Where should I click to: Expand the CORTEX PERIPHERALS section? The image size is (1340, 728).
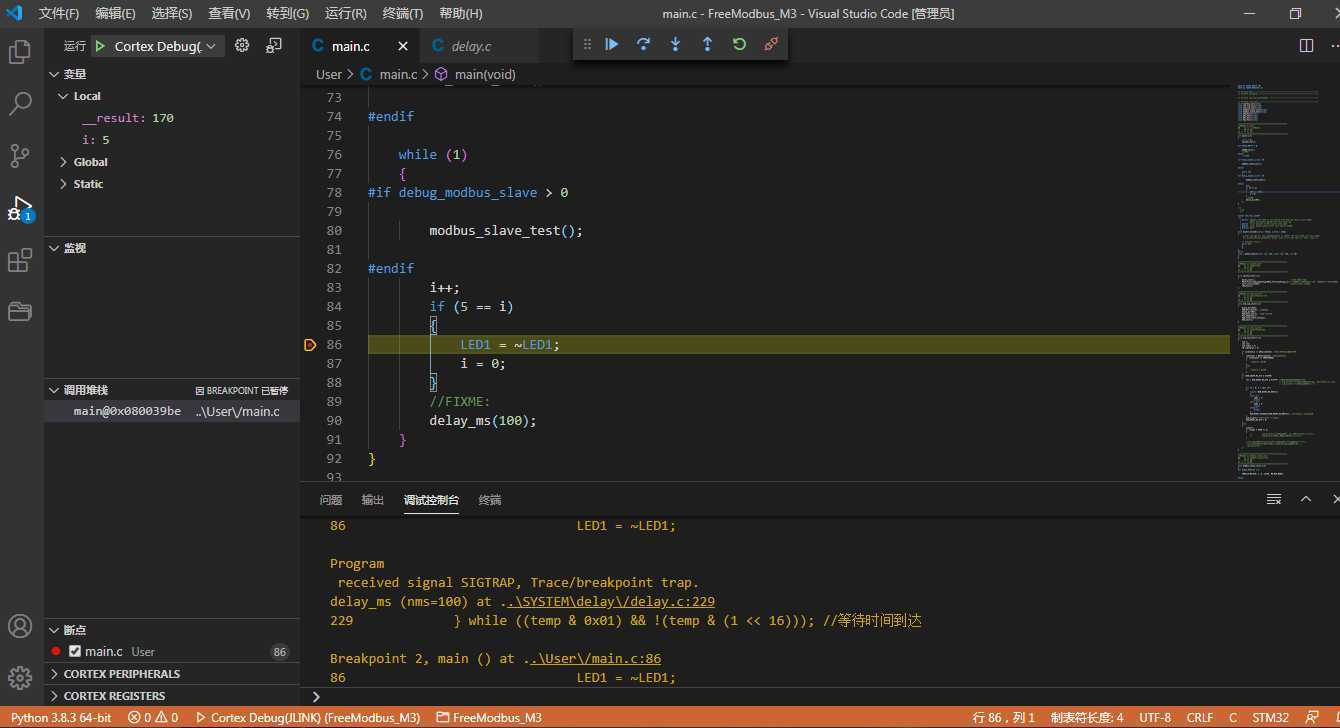tap(121, 674)
